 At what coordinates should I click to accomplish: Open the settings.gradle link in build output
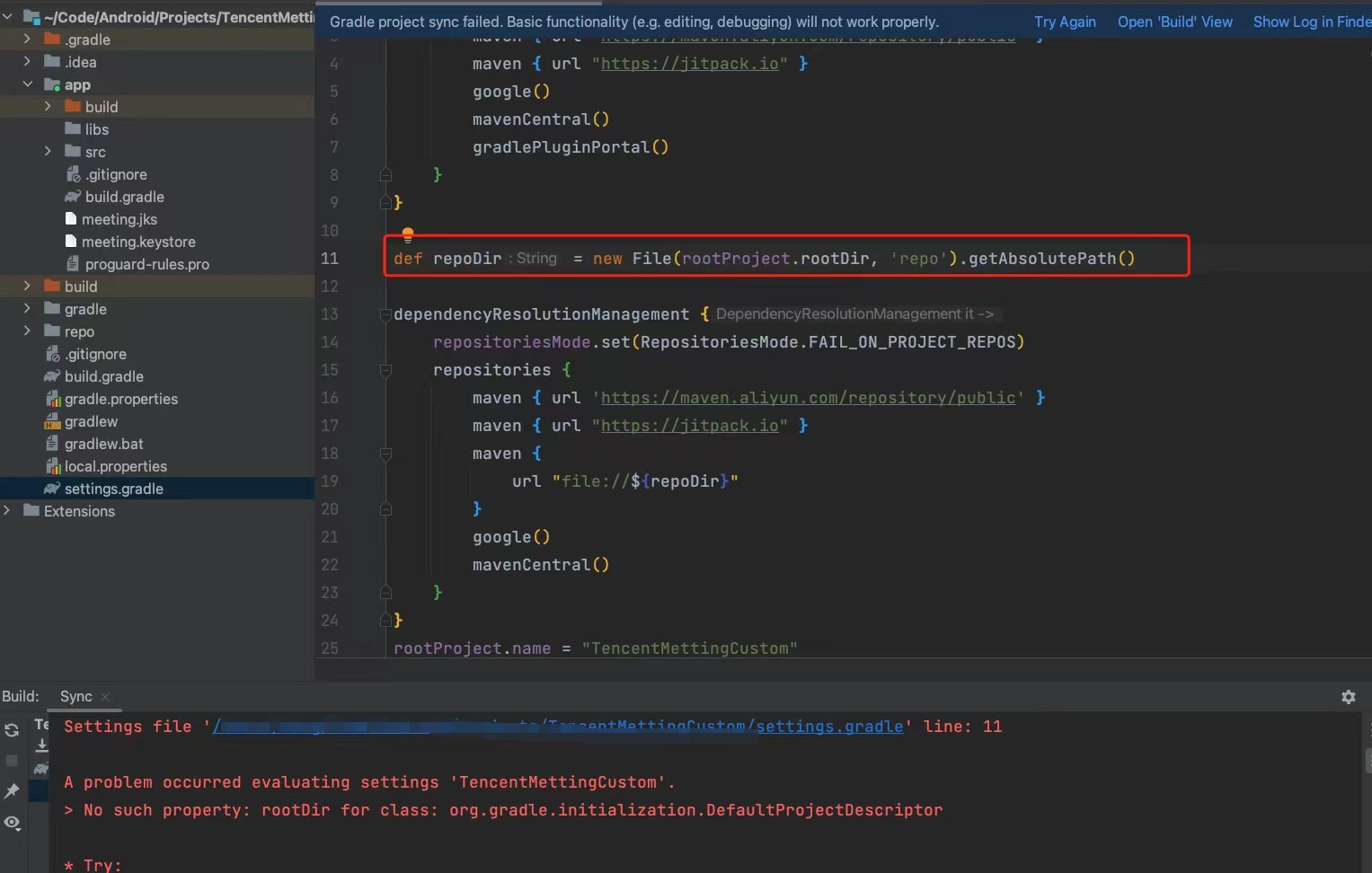pyautogui.click(x=829, y=727)
